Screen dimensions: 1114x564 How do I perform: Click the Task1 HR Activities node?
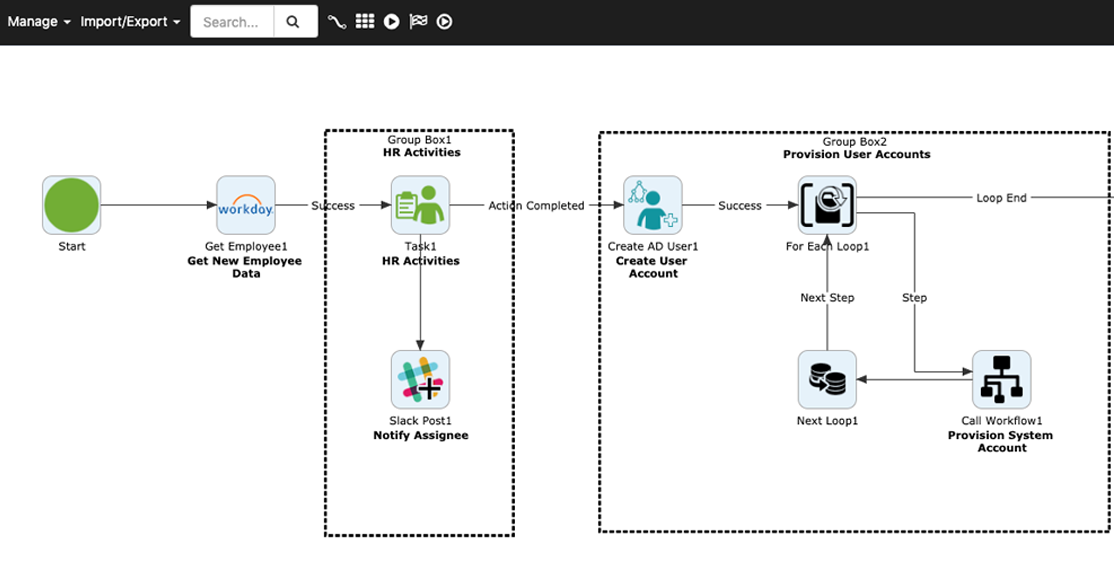420,205
